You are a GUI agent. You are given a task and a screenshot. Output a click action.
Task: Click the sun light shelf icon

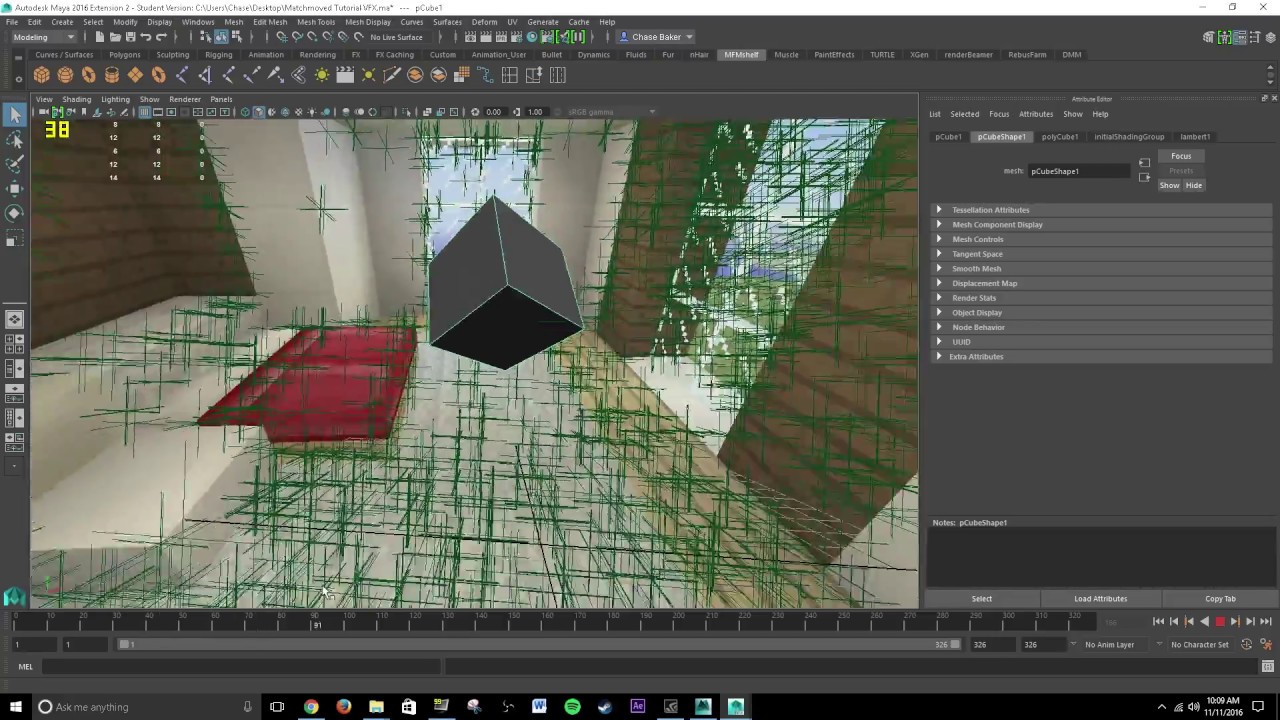tap(322, 75)
